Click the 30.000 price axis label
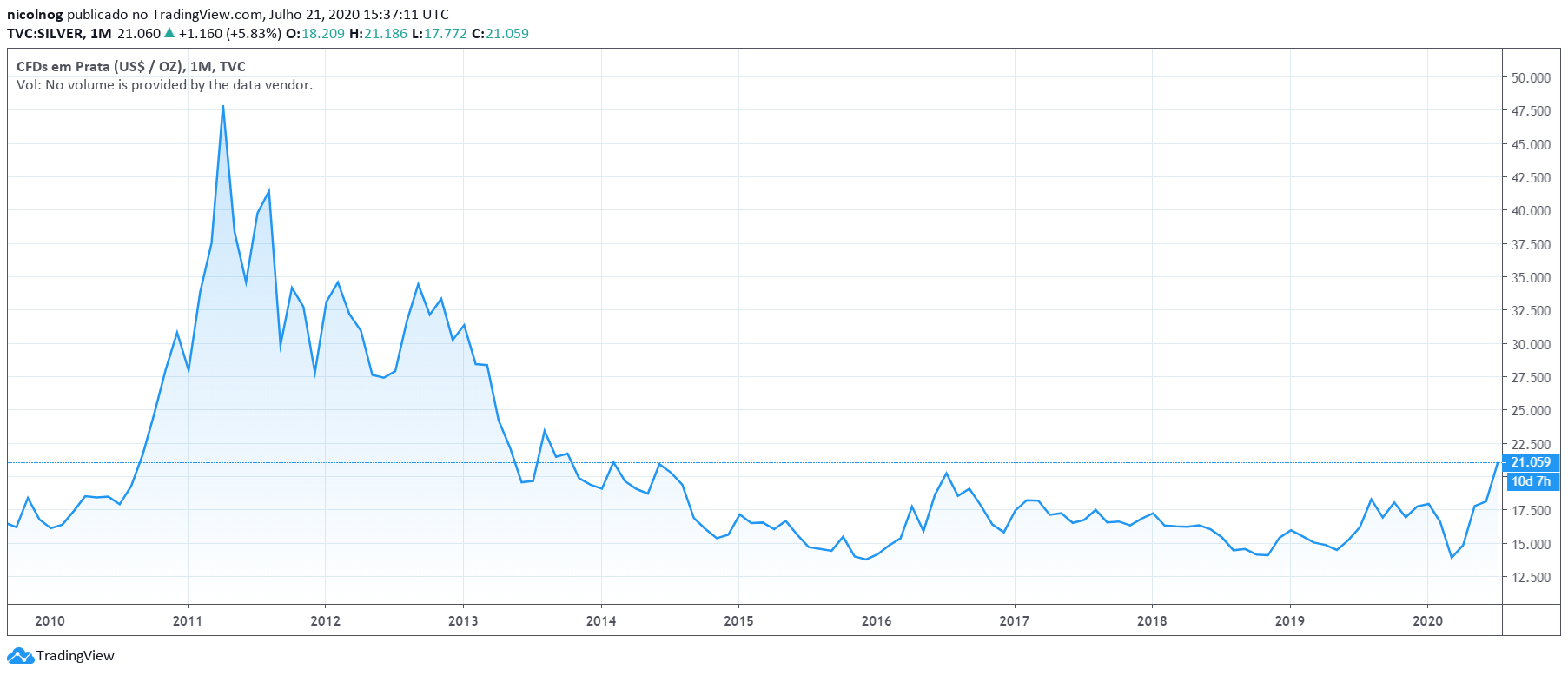The height and width of the screenshot is (676, 1568). (1531, 344)
